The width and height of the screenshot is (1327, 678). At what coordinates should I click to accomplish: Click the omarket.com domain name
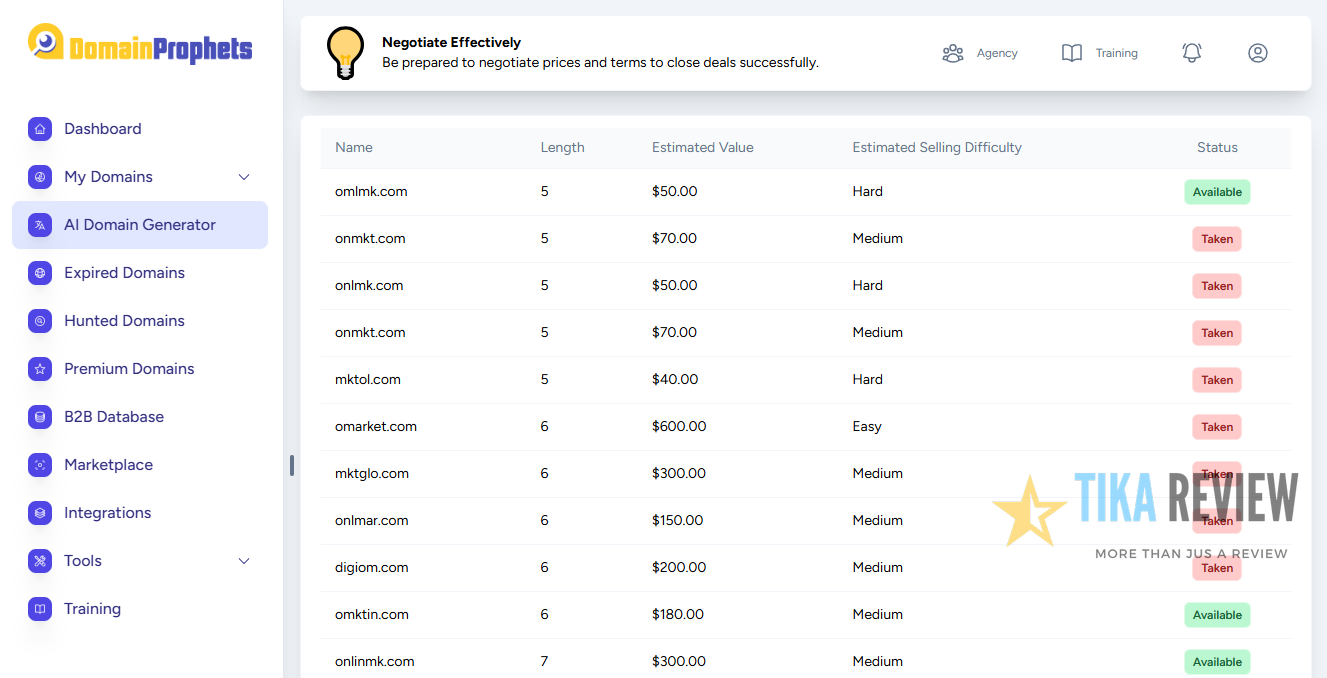click(376, 426)
